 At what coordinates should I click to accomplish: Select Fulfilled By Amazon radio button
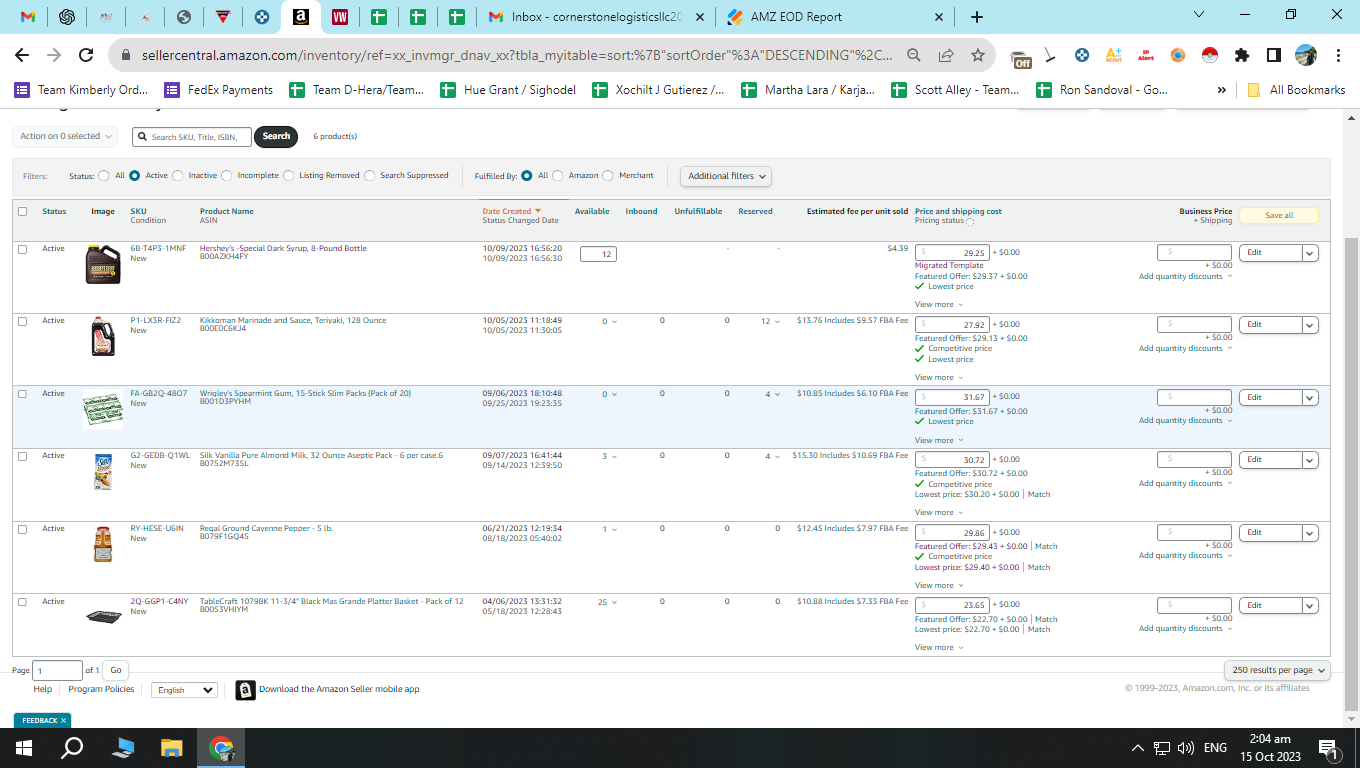558,176
